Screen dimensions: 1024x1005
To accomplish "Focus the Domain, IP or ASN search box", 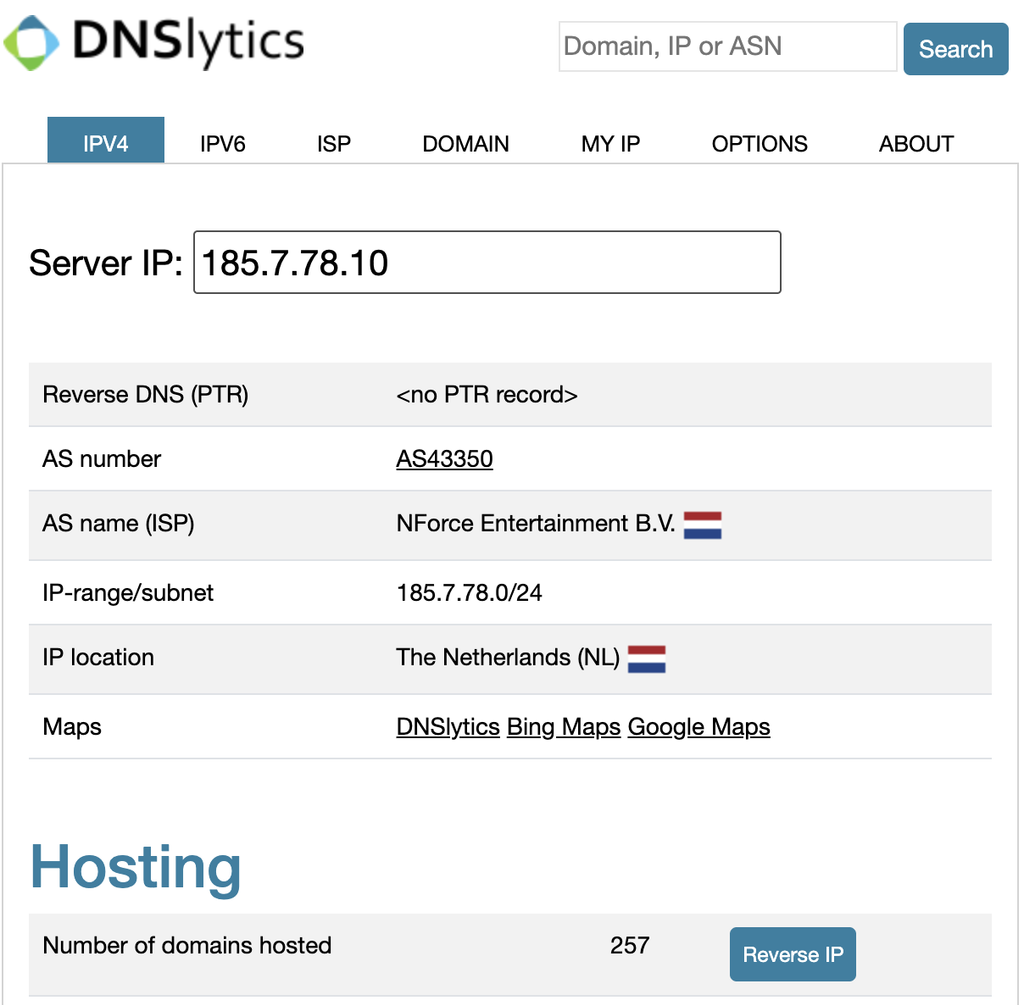I will tap(727, 46).
